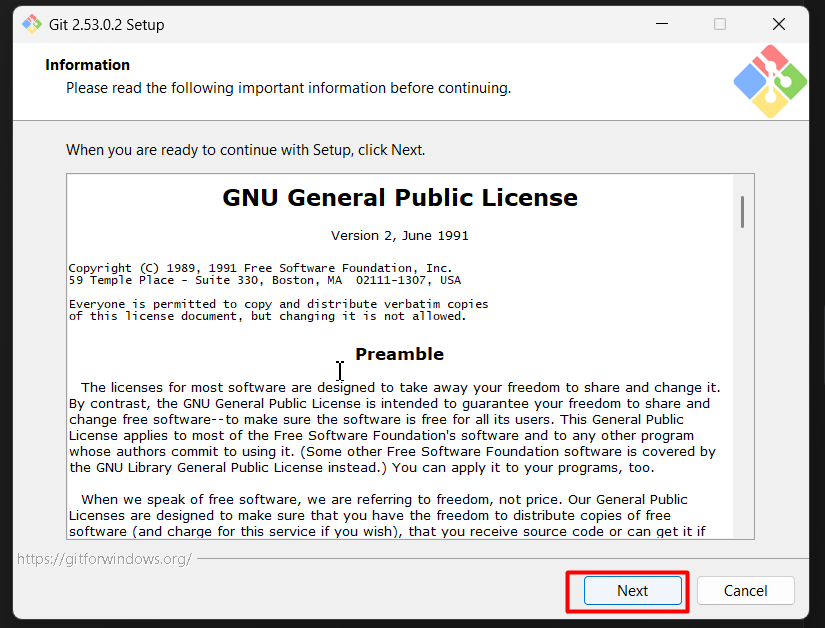Click the paragraph starting 'The licenses for most software'
Viewport: 825px width, 628px height.
395,428
